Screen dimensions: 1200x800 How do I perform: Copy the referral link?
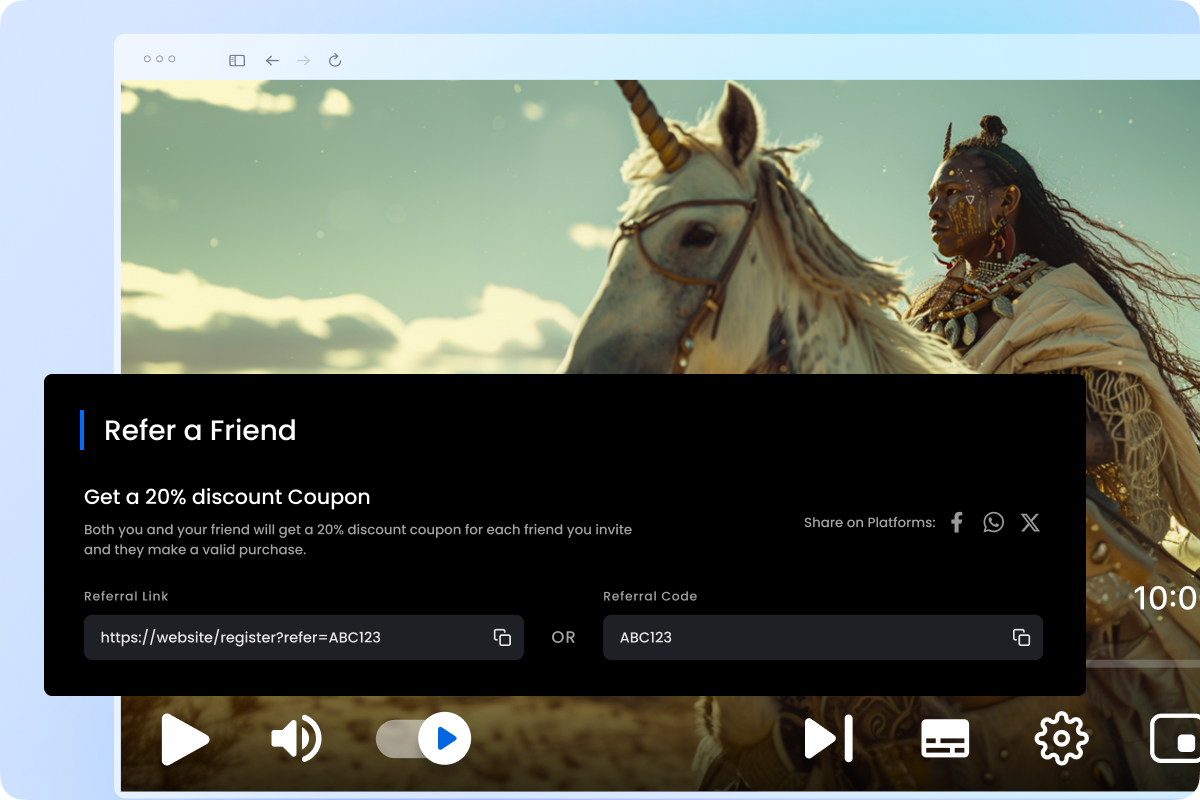[x=501, y=637]
